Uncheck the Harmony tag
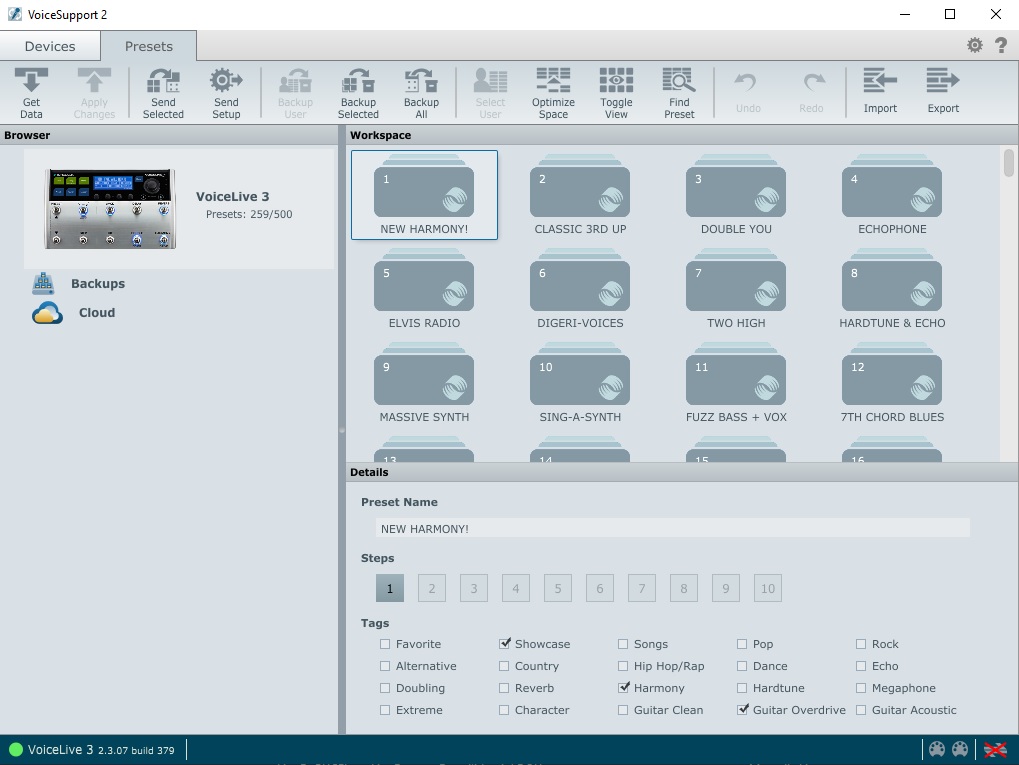 (x=624, y=688)
